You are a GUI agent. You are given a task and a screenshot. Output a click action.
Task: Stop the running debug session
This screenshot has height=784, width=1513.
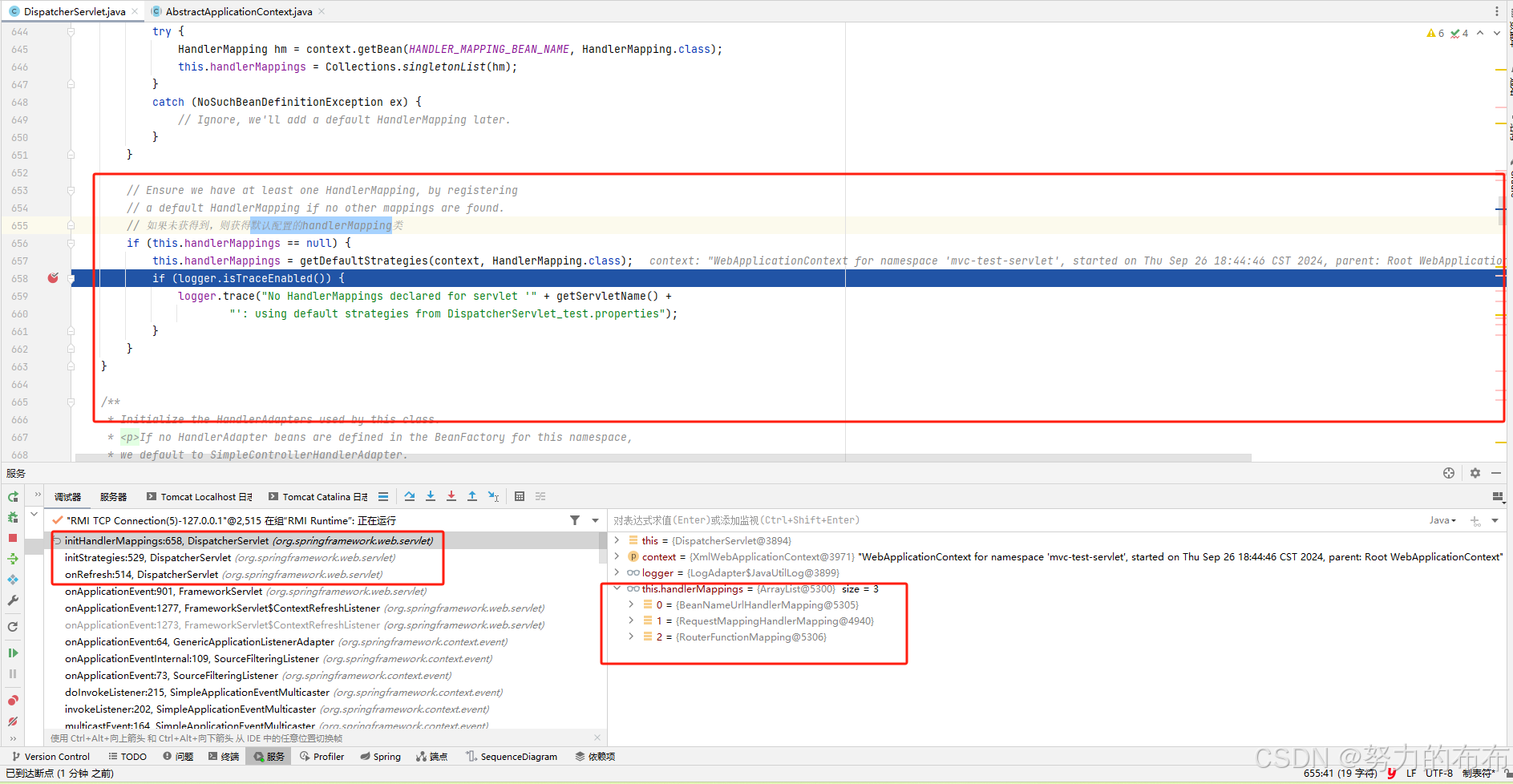(13, 538)
